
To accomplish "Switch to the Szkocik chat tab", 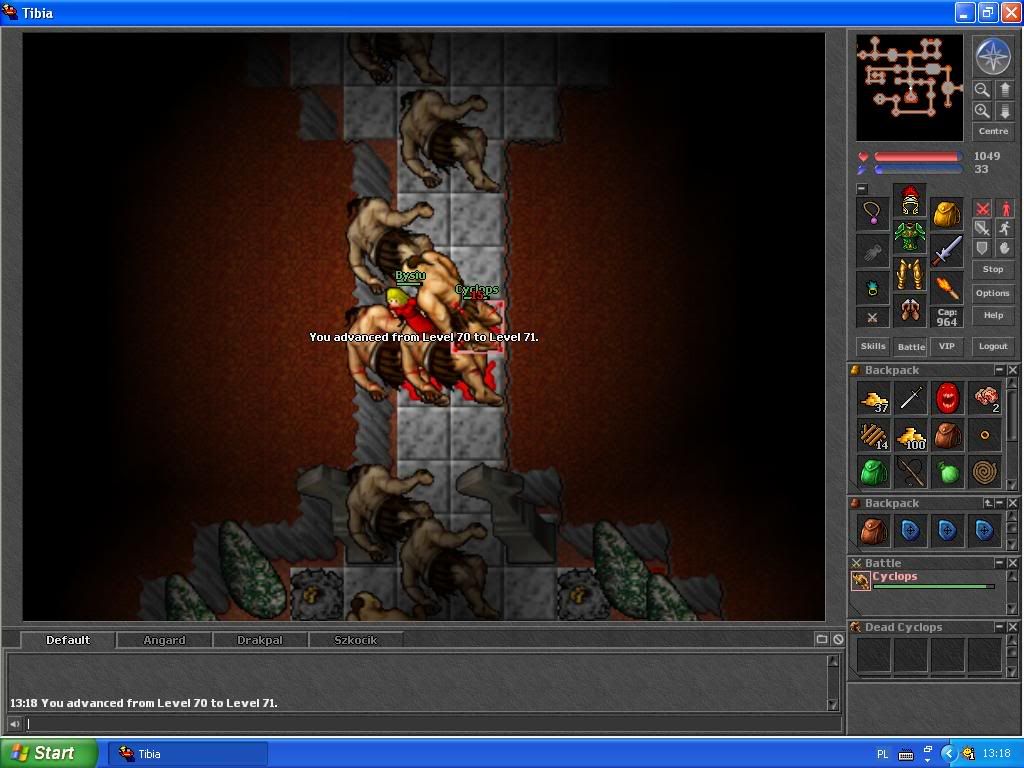I will [356, 640].
